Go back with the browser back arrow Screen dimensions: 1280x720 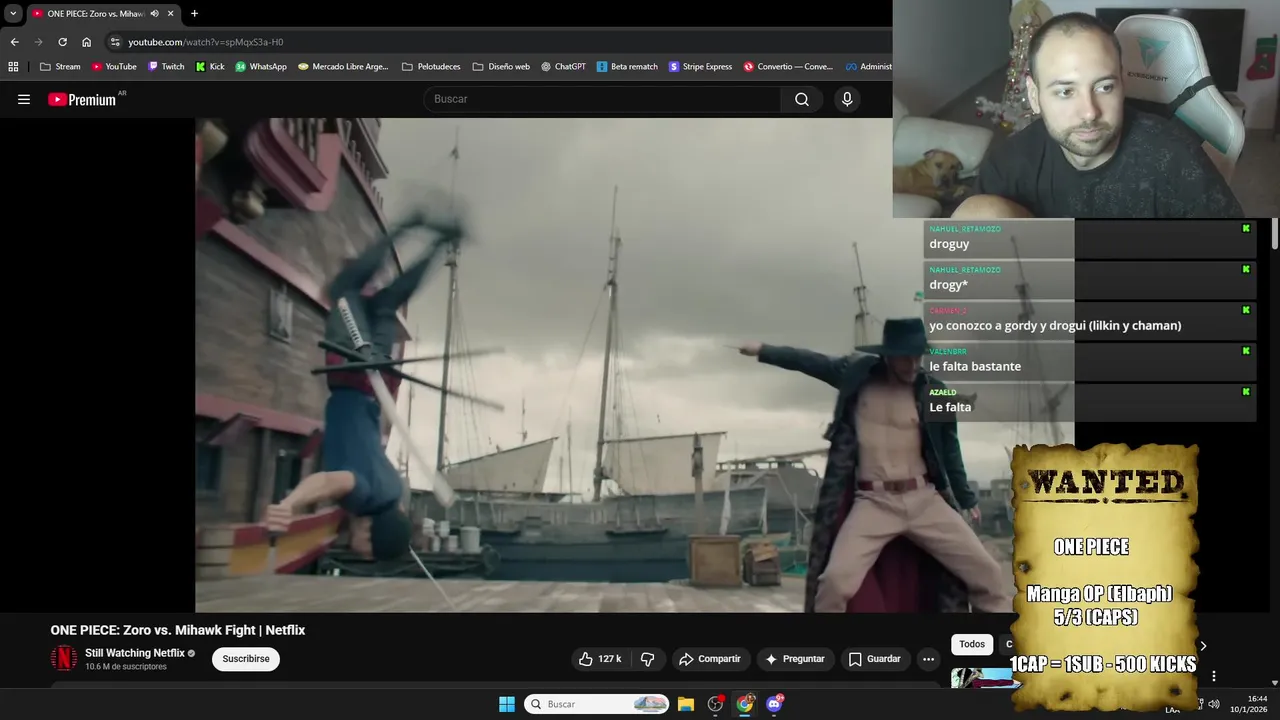[14, 42]
